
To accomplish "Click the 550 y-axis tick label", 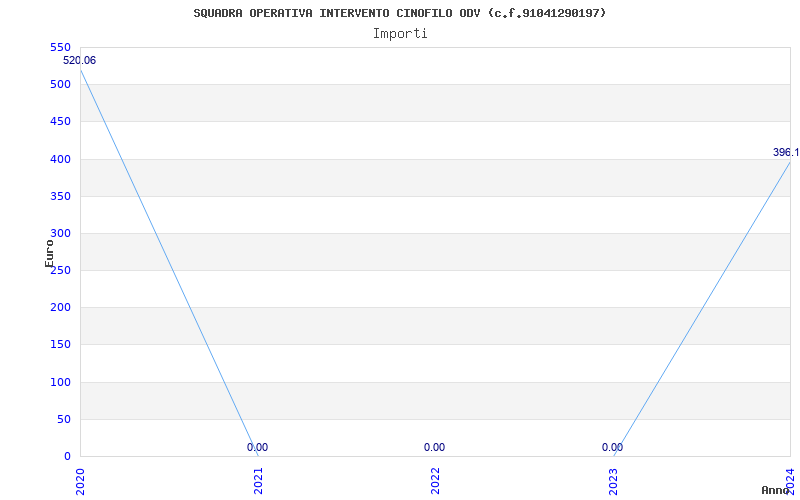I will click(60, 47).
